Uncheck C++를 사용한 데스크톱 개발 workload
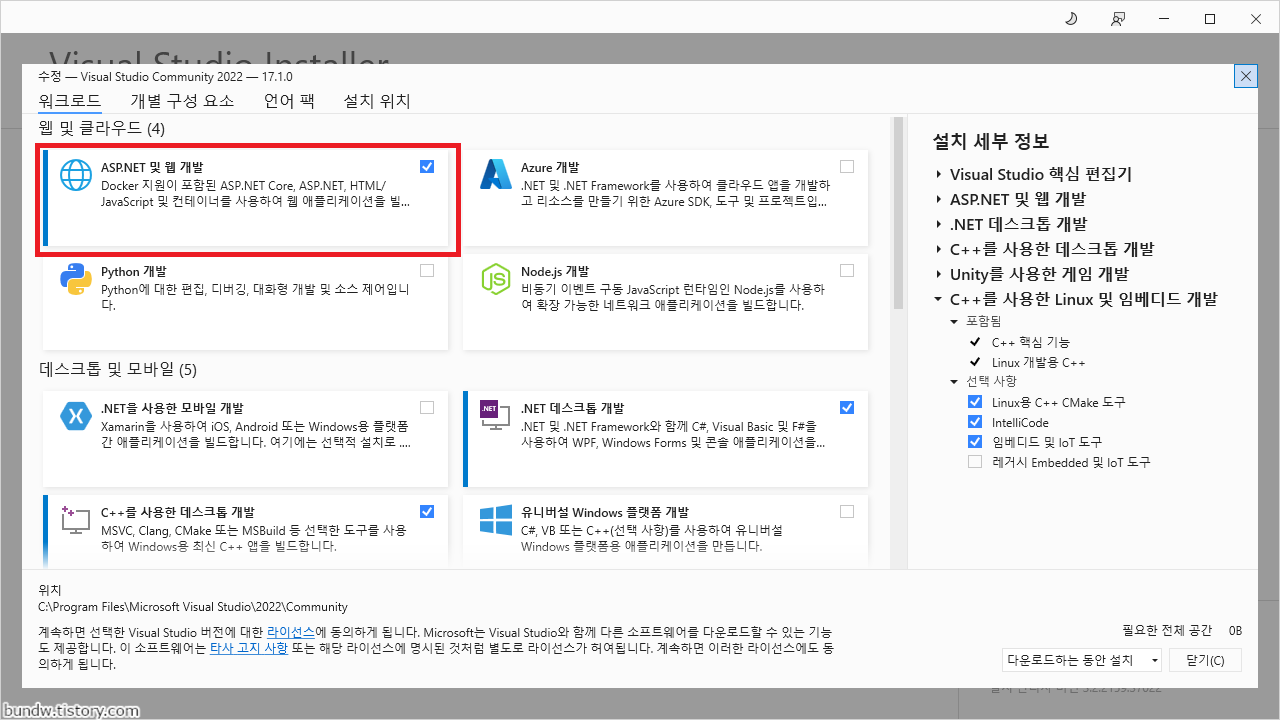The image size is (1280, 720). click(x=427, y=511)
